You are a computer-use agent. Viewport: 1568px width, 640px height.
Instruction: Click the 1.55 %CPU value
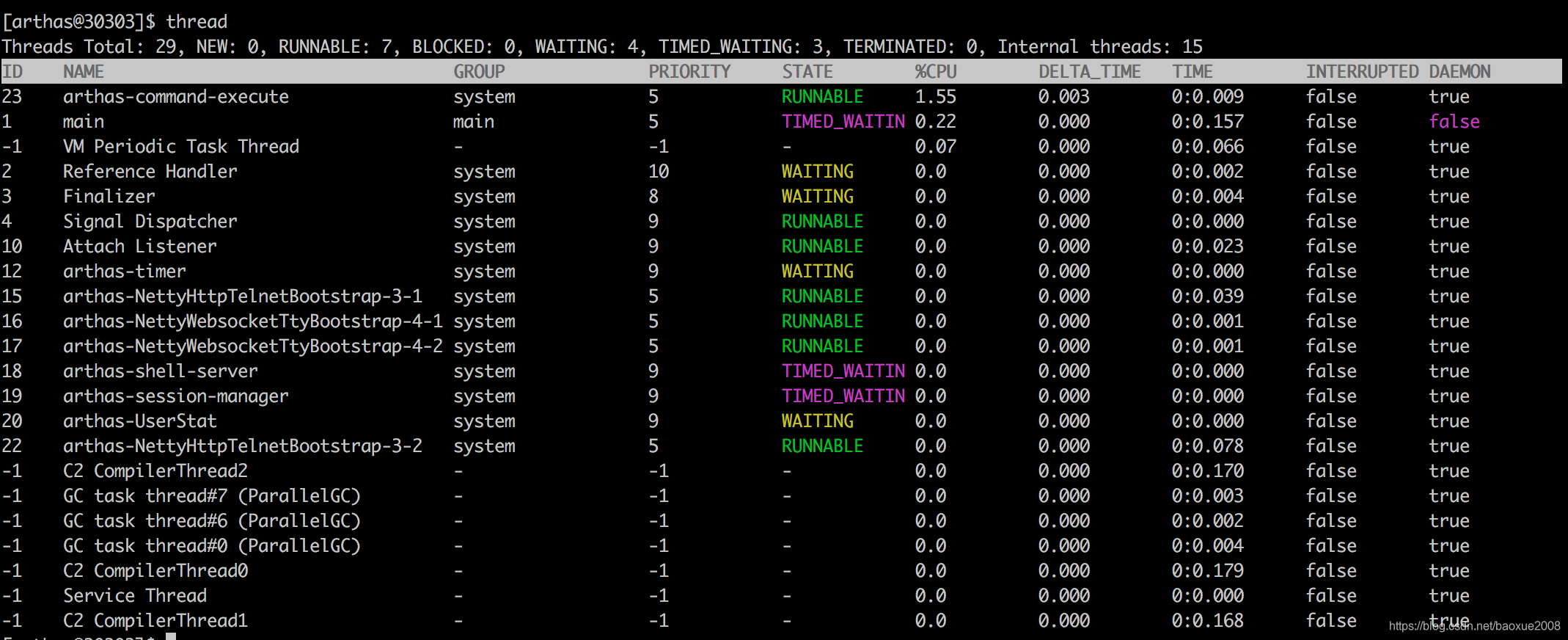click(936, 96)
